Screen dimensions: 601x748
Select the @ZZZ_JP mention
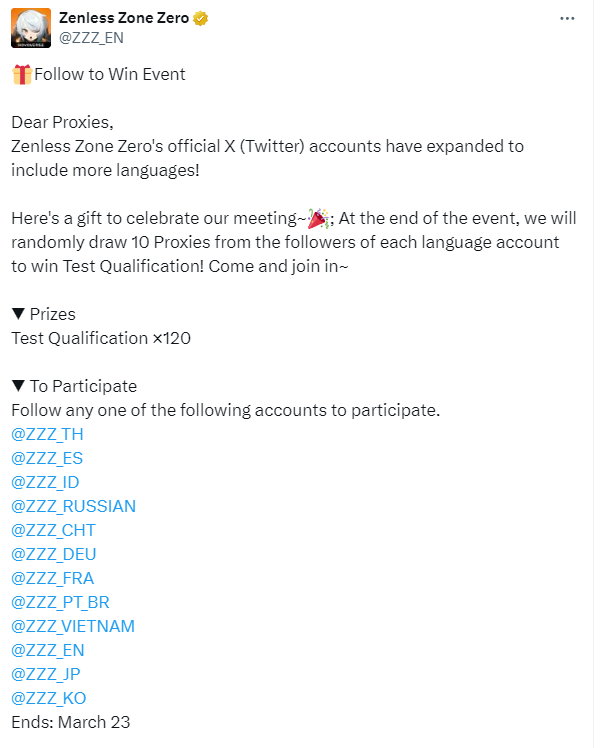click(x=46, y=674)
